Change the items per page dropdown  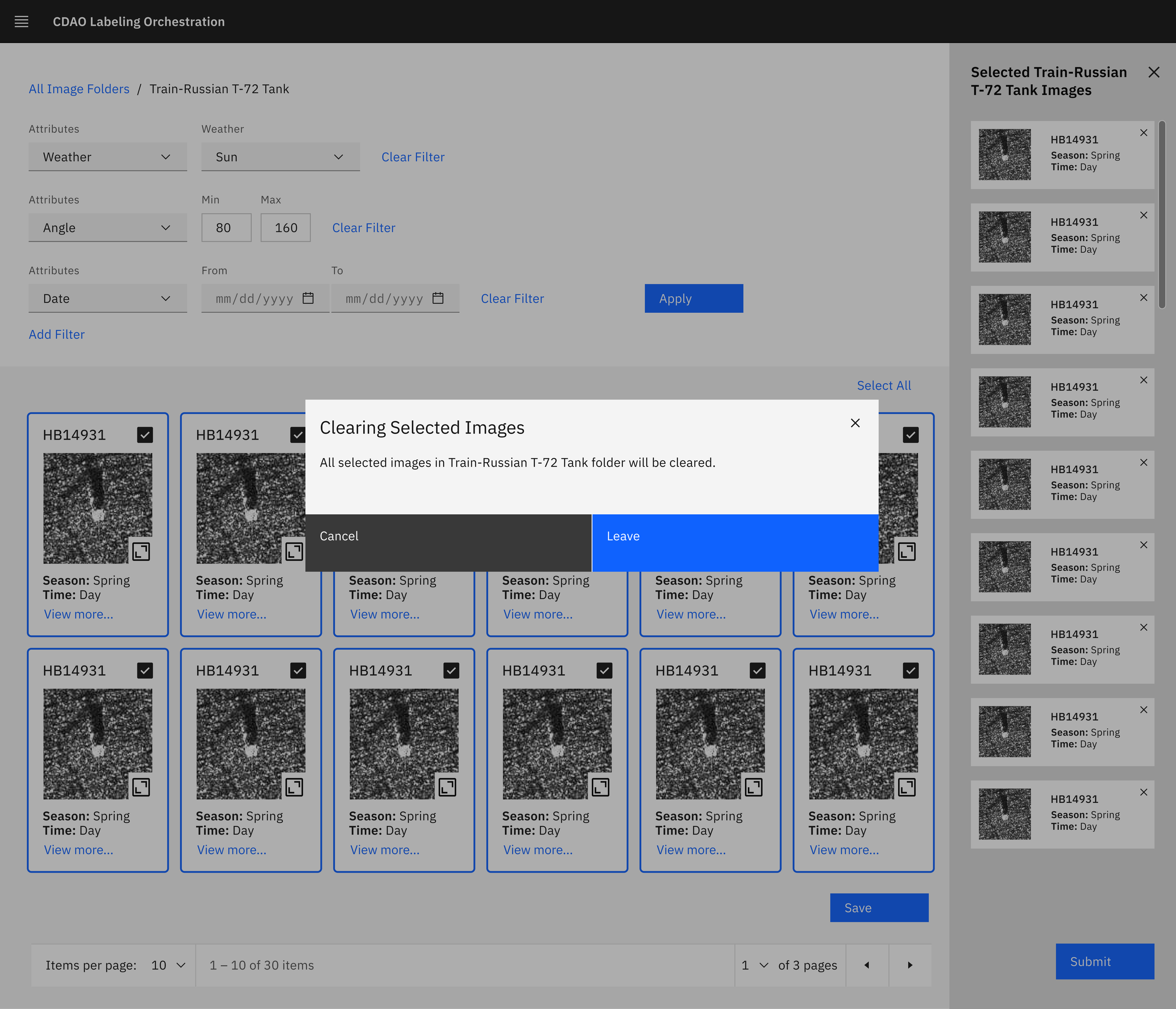tap(168, 965)
